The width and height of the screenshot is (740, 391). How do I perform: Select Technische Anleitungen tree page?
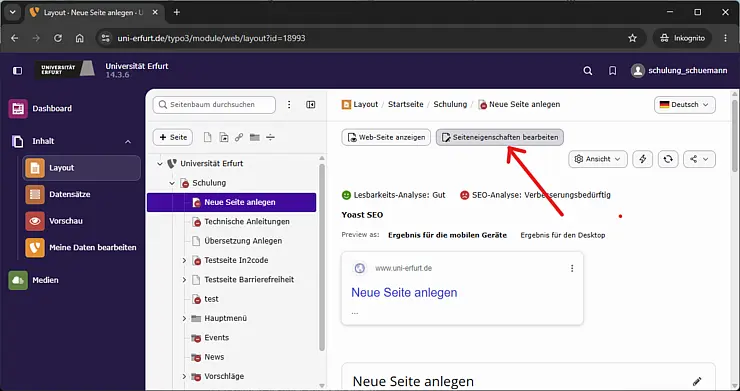point(247,221)
